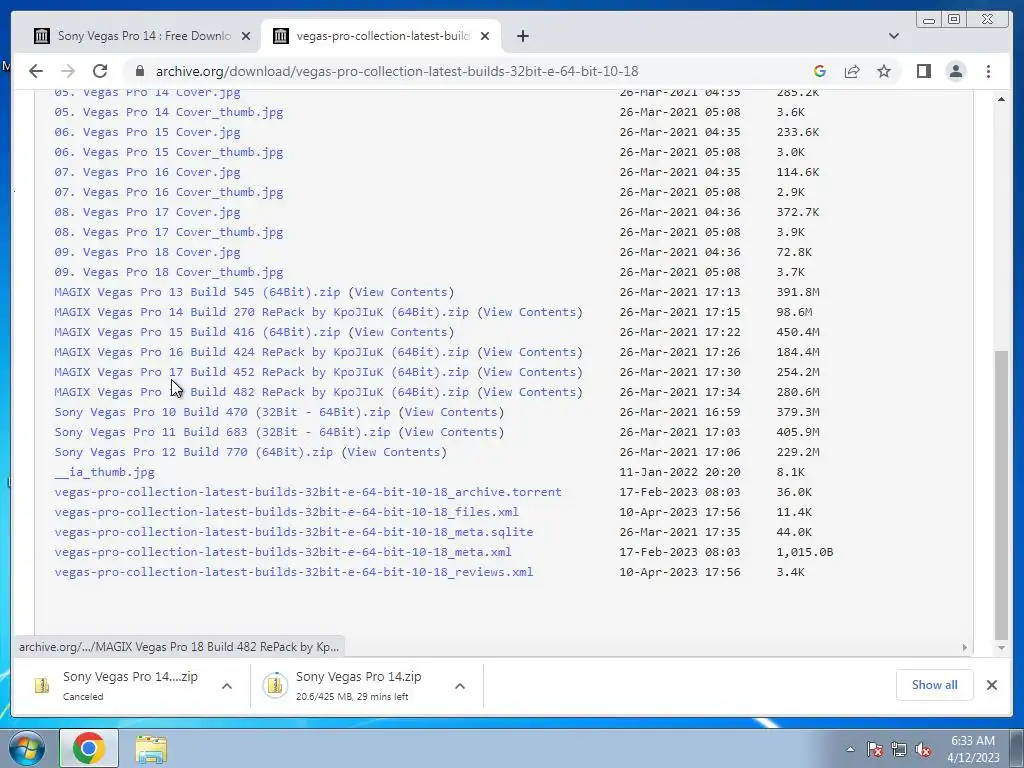Open 08. Vegas Pro 17 Cover.jpg
1024x768 pixels.
(x=147, y=212)
